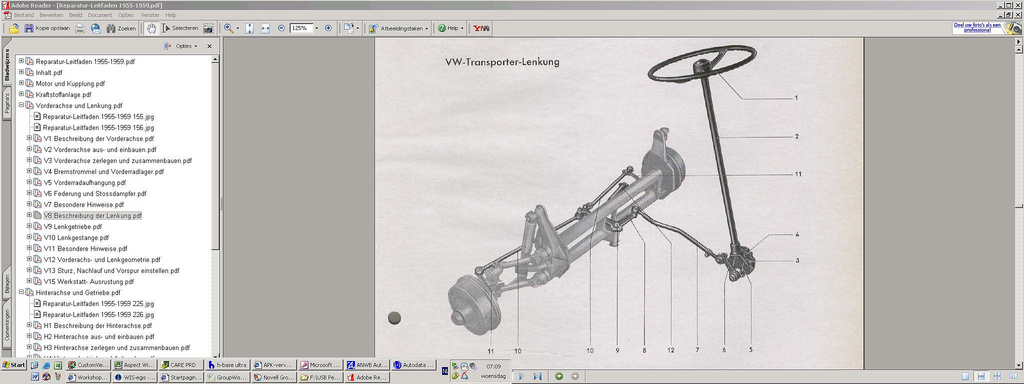Choose the Selecteren selection tool

[x=180, y=28]
